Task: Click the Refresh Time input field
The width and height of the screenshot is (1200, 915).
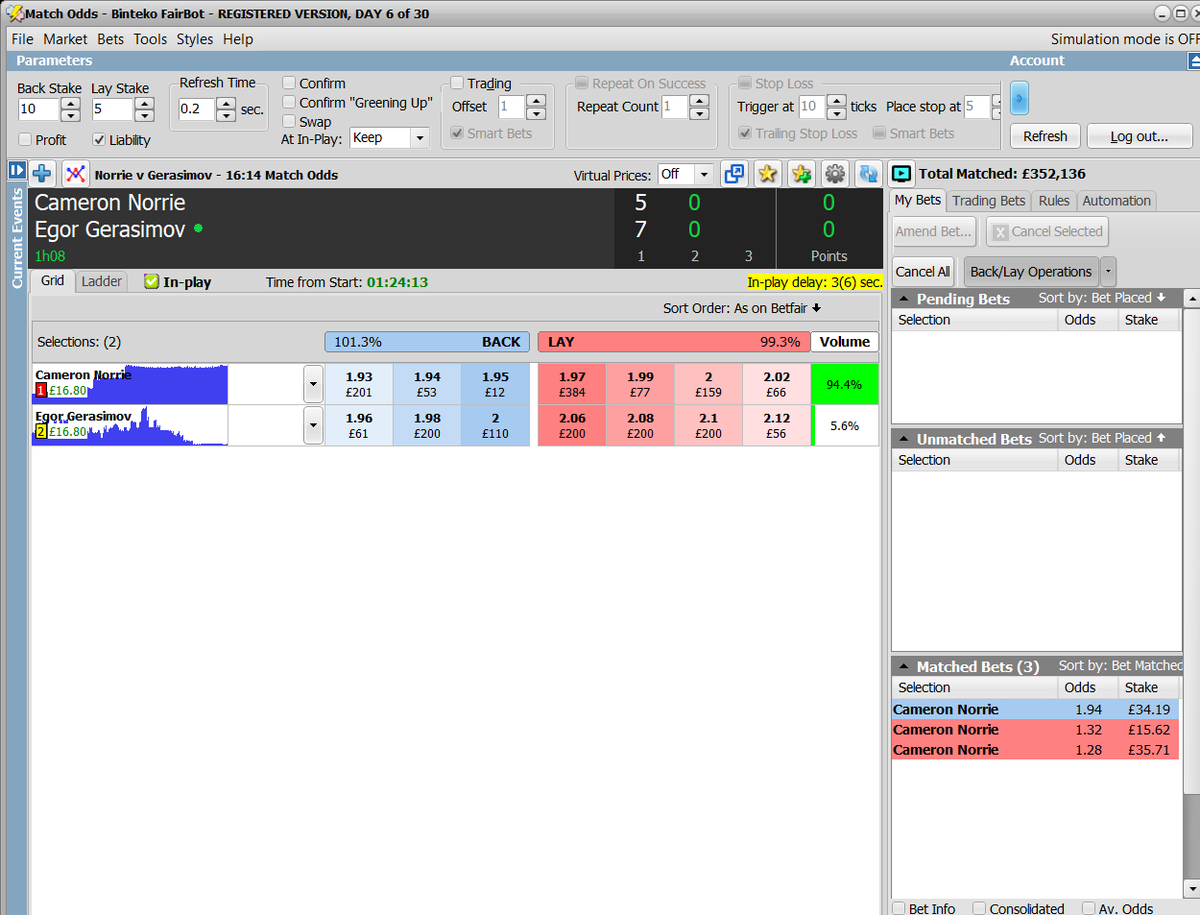Action: [197, 109]
